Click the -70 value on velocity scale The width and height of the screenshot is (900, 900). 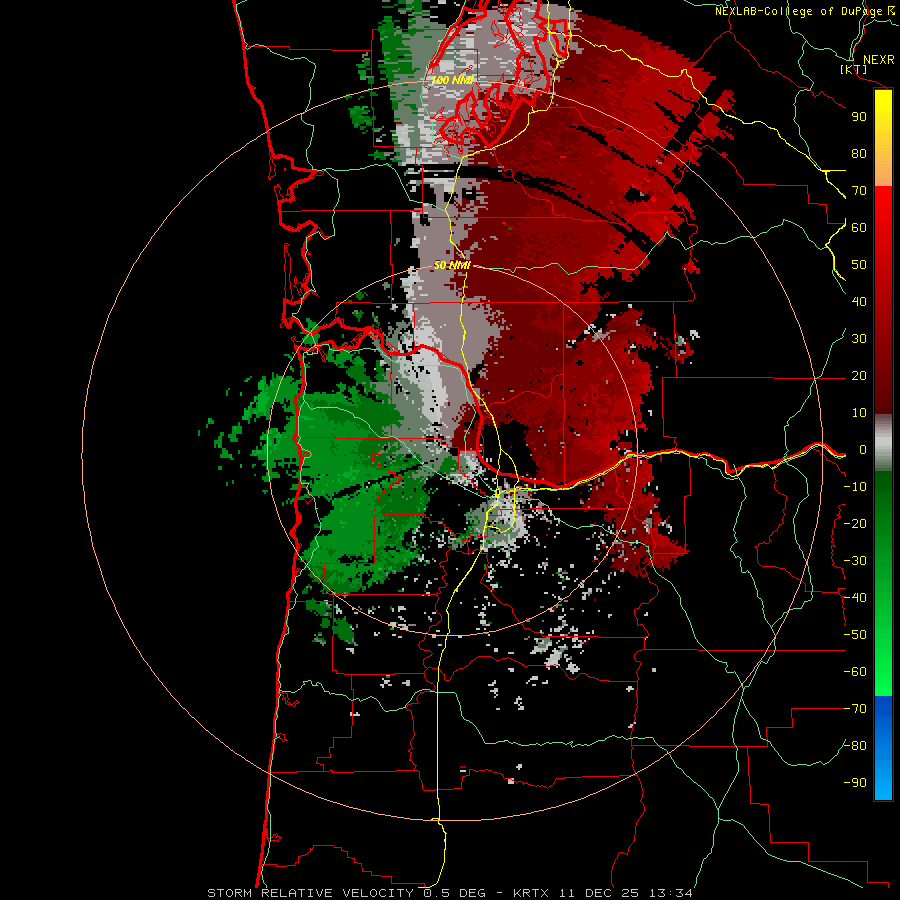[855, 709]
